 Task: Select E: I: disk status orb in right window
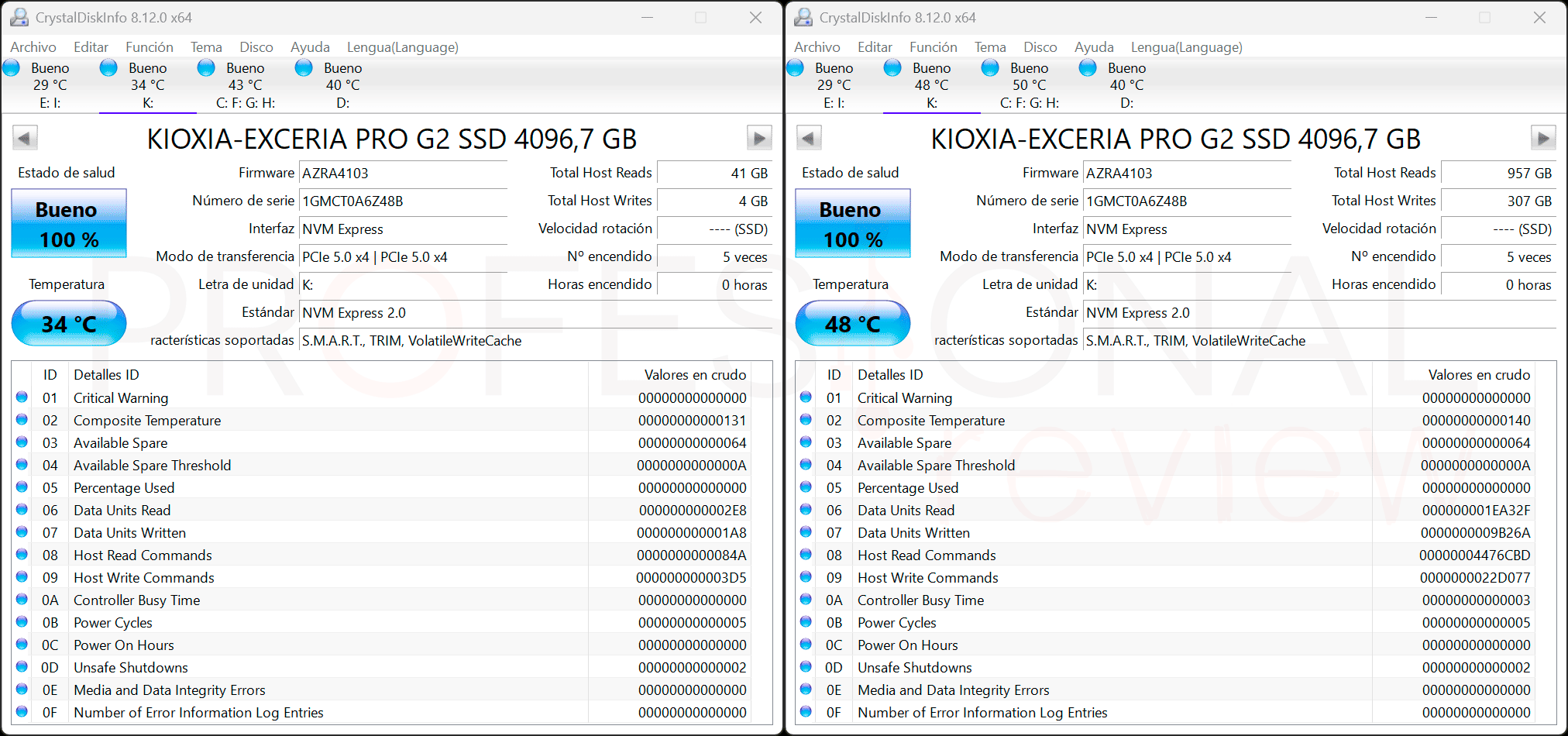tap(796, 68)
